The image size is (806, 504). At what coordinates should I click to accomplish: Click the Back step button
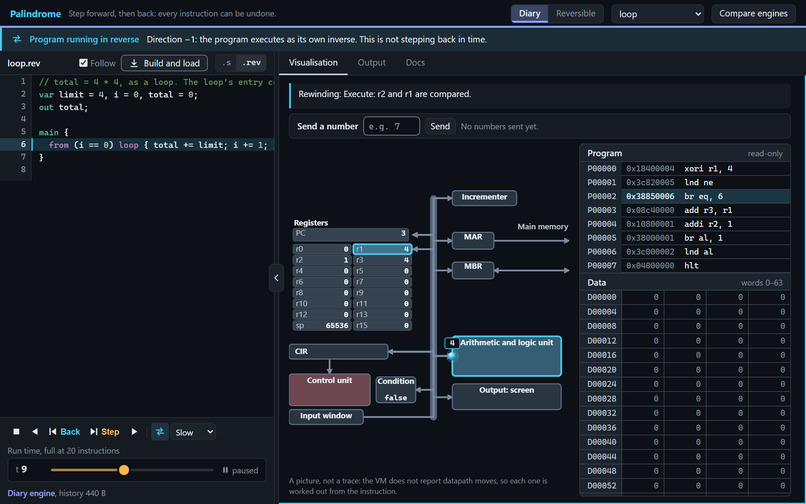click(65, 432)
